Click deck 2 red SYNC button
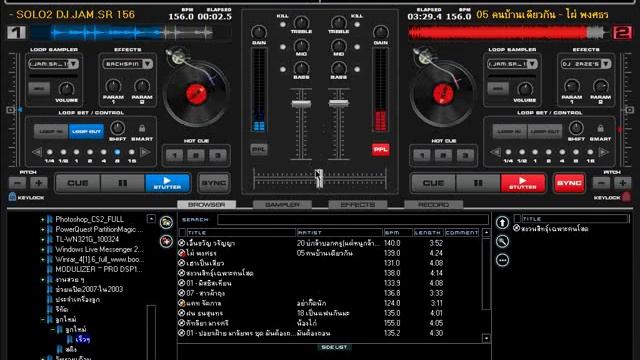 (569, 183)
